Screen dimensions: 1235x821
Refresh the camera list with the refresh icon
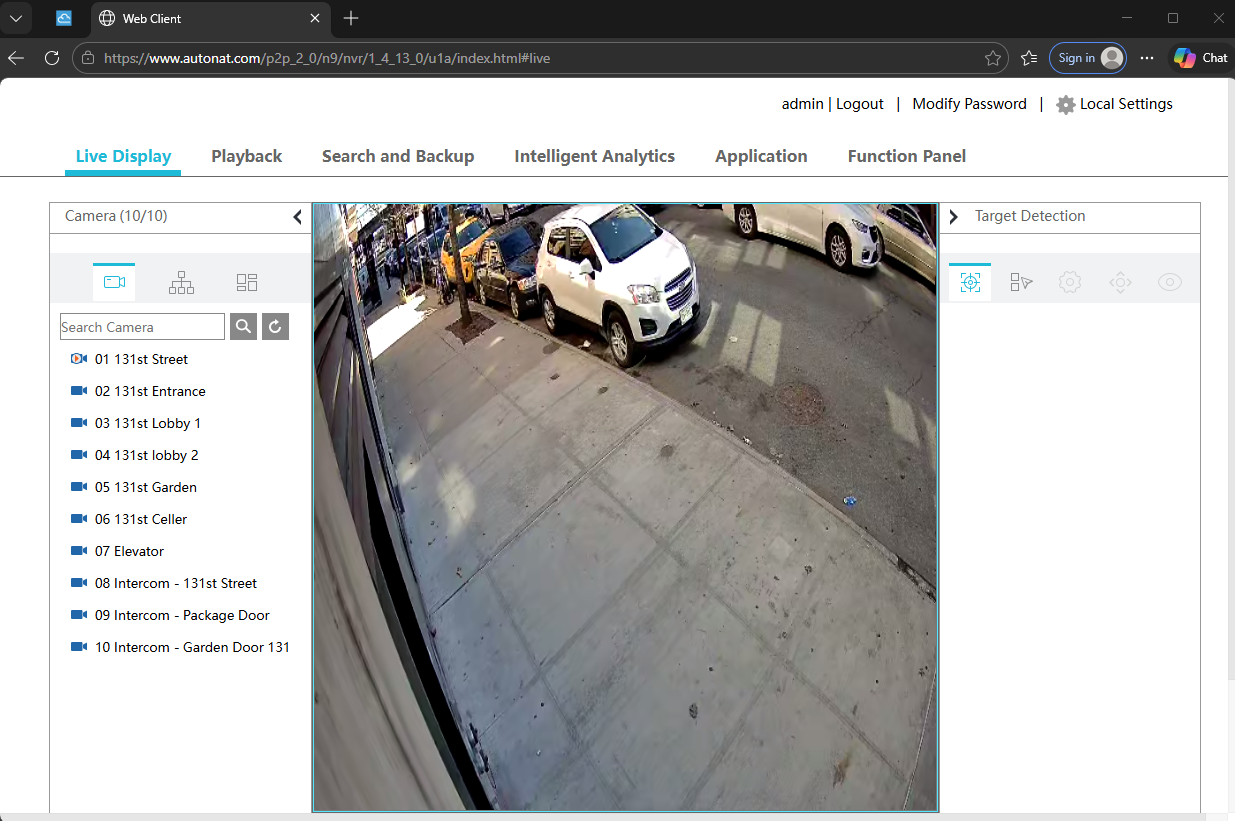tap(275, 326)
